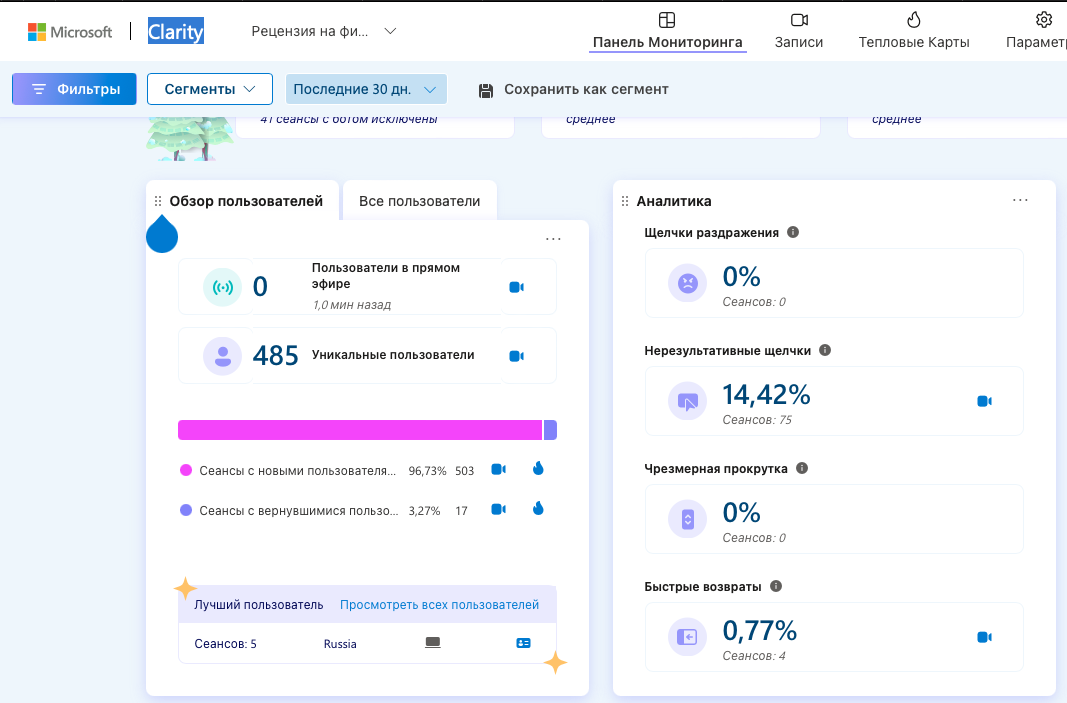Go to the Записи section

coord(799,31)
